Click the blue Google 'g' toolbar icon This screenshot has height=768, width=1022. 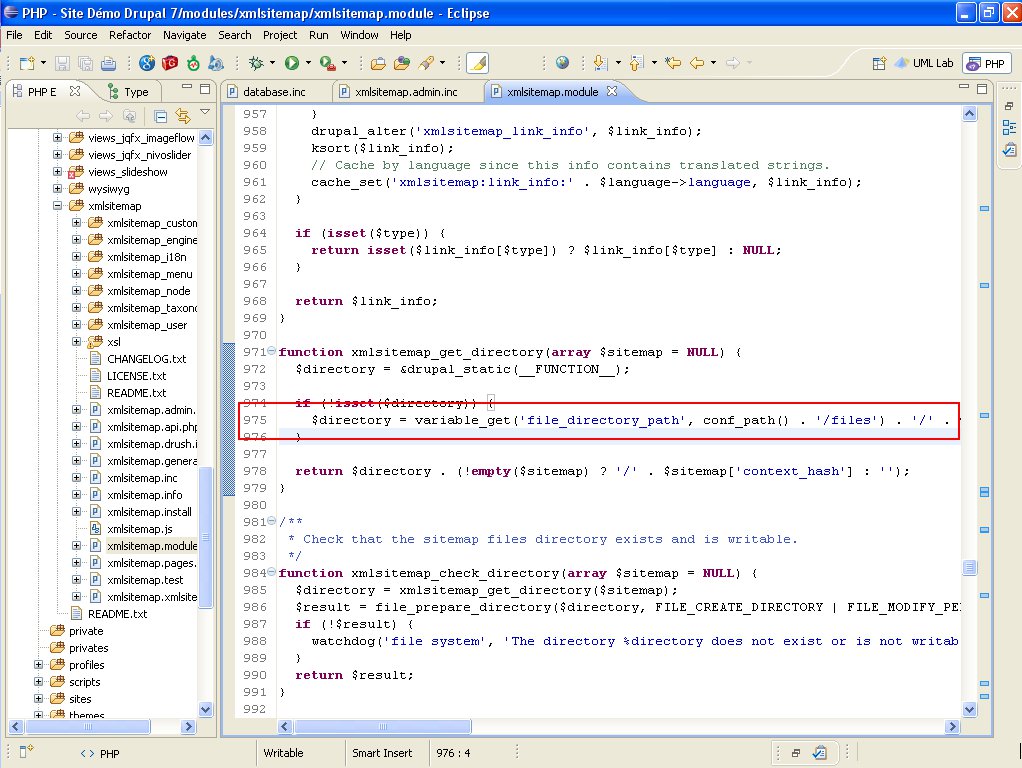[147, 63]
